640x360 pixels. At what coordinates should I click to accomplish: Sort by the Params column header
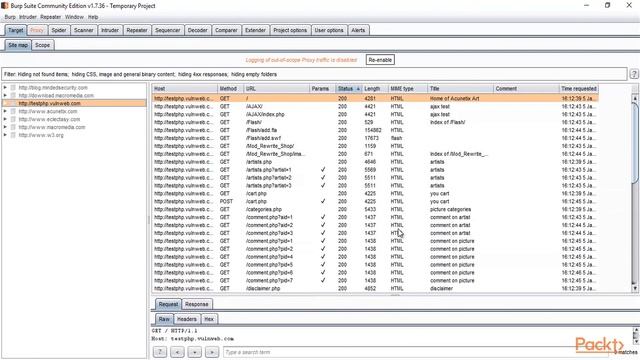click(322, 89)
